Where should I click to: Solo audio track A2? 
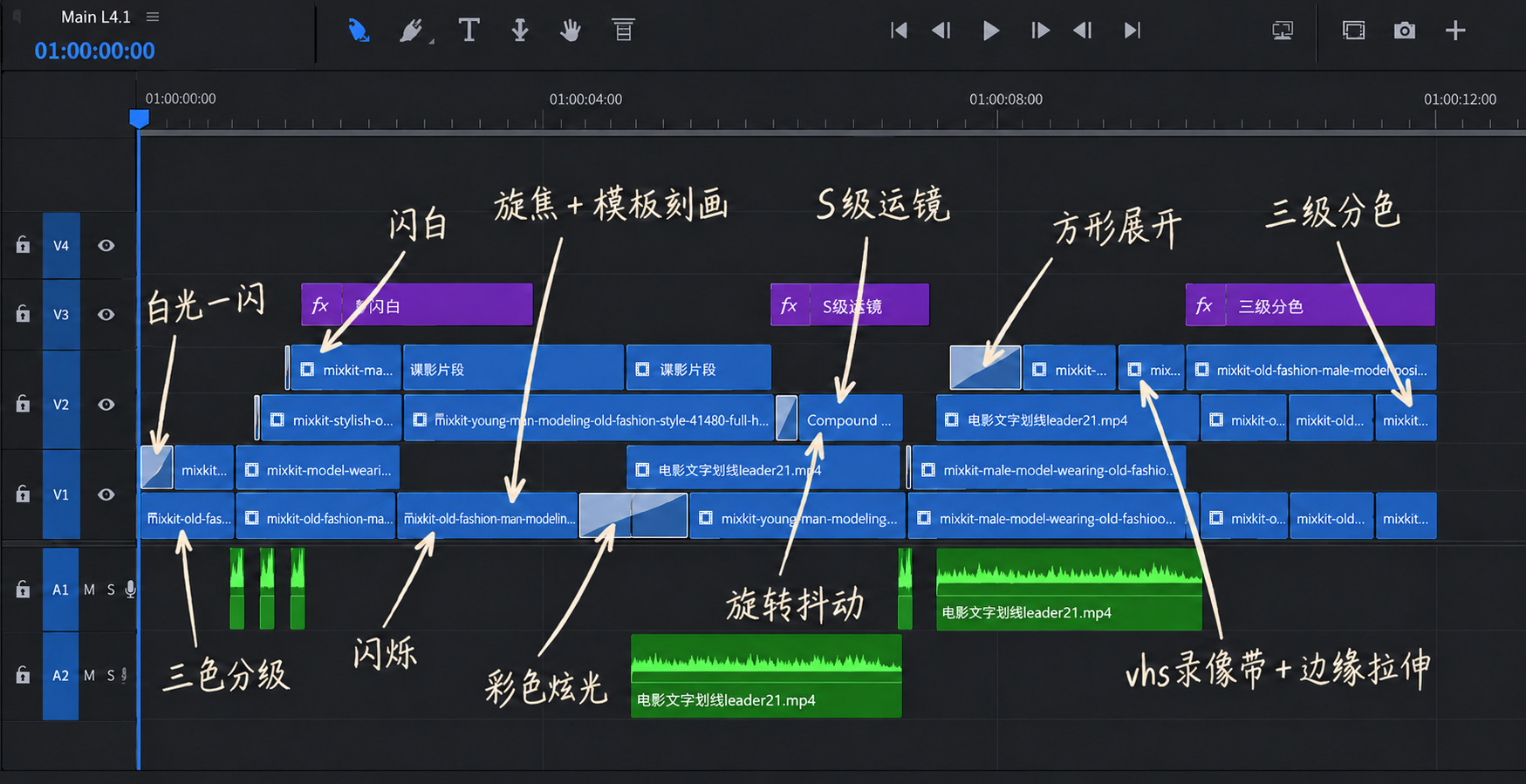tap(111, 675)
